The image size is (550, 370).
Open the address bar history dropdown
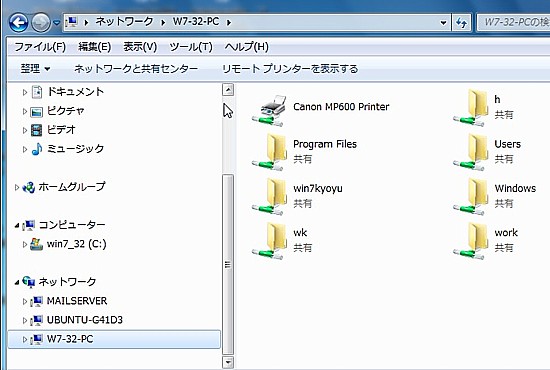444,23
